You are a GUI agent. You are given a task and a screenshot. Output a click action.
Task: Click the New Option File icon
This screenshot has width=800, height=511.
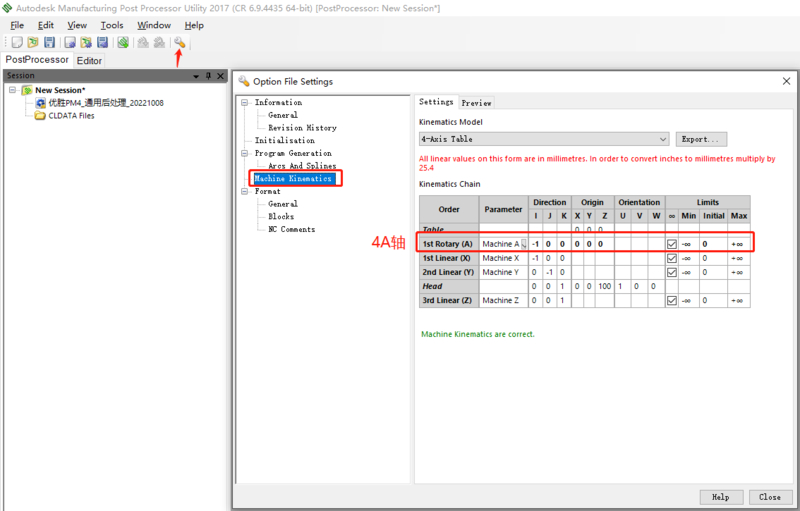(69, 42)
